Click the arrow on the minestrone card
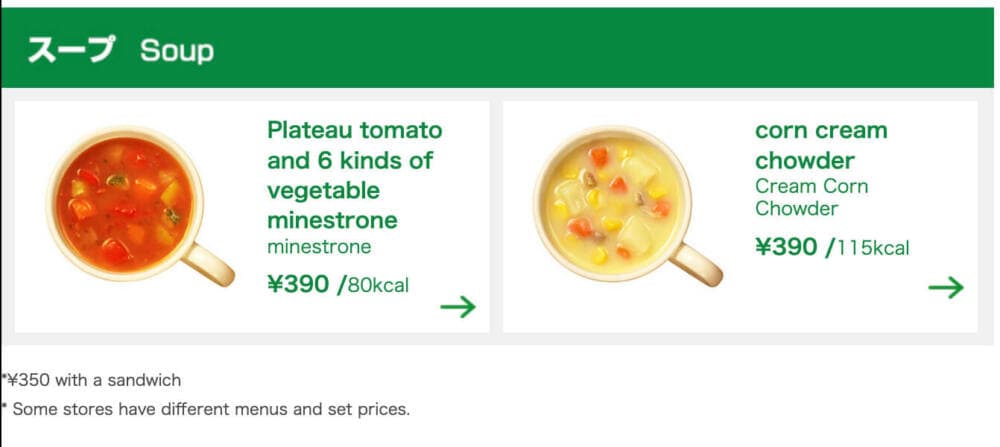Image resolution: width=1000 pixels, height=447 pixels. pos(458,307)
